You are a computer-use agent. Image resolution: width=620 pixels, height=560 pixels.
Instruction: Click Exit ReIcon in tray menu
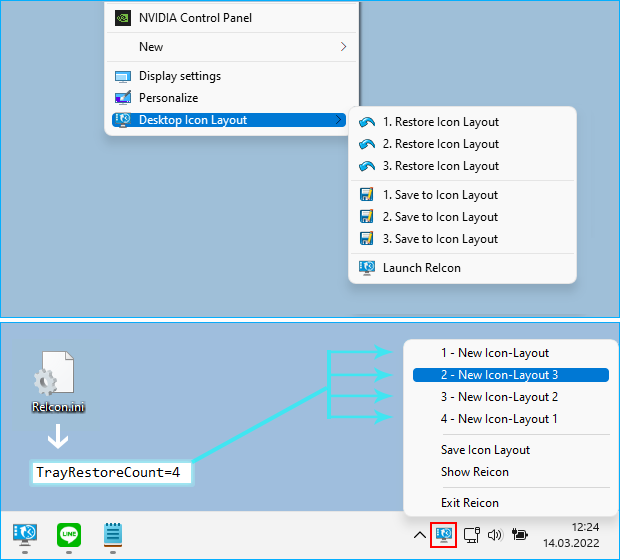coord(469,503)
